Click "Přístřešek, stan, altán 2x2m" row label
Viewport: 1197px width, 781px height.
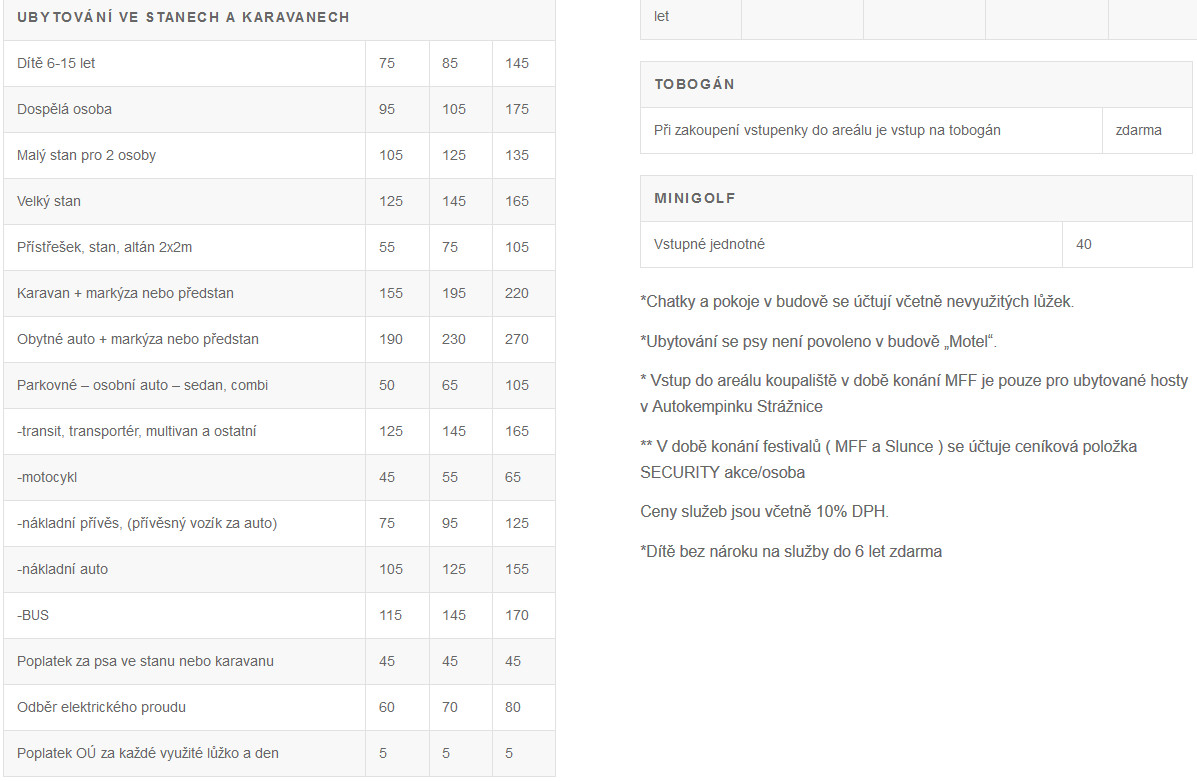click(104, 247)
